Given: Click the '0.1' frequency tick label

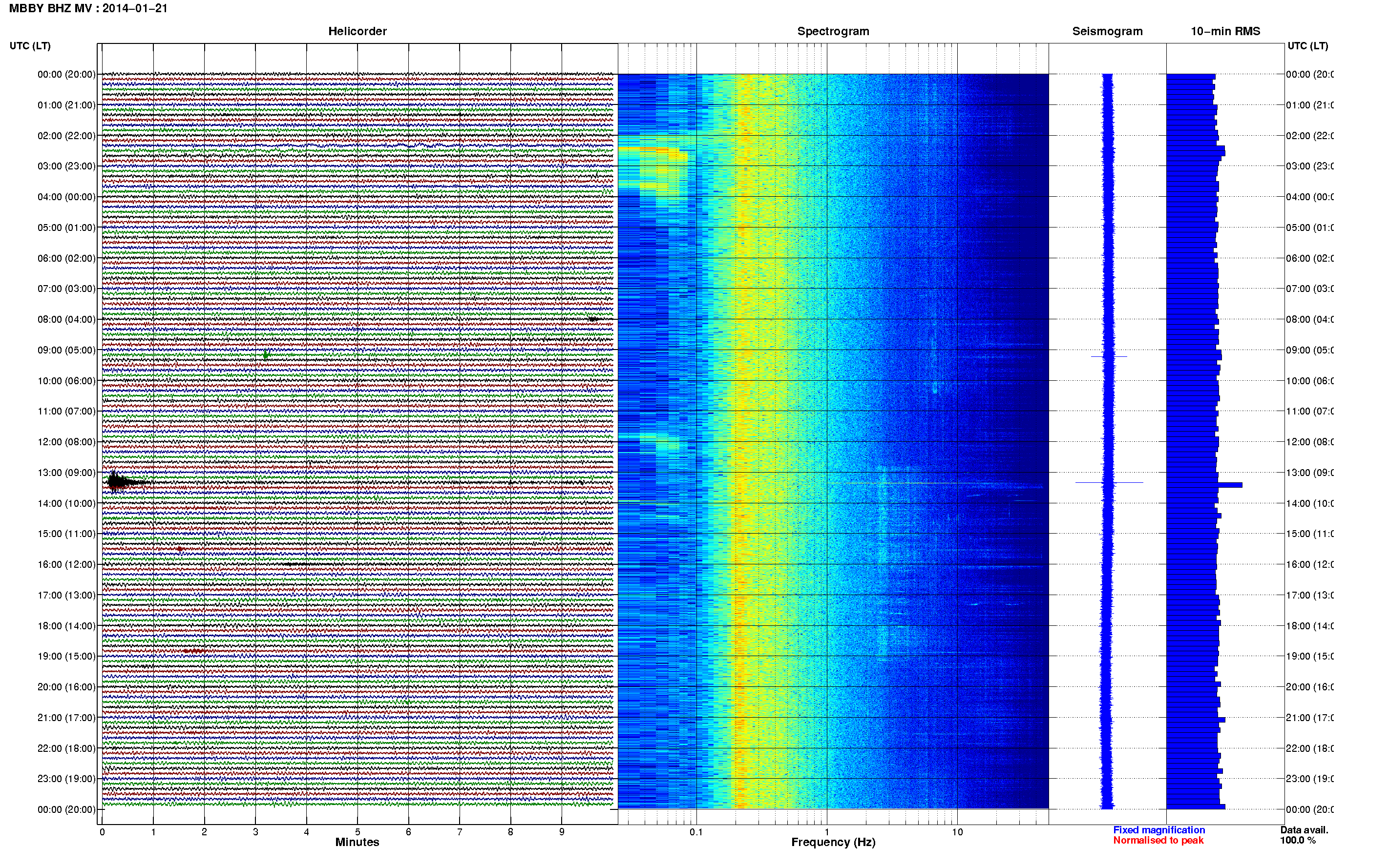Looking at the screenshot, I should [696, 832].
